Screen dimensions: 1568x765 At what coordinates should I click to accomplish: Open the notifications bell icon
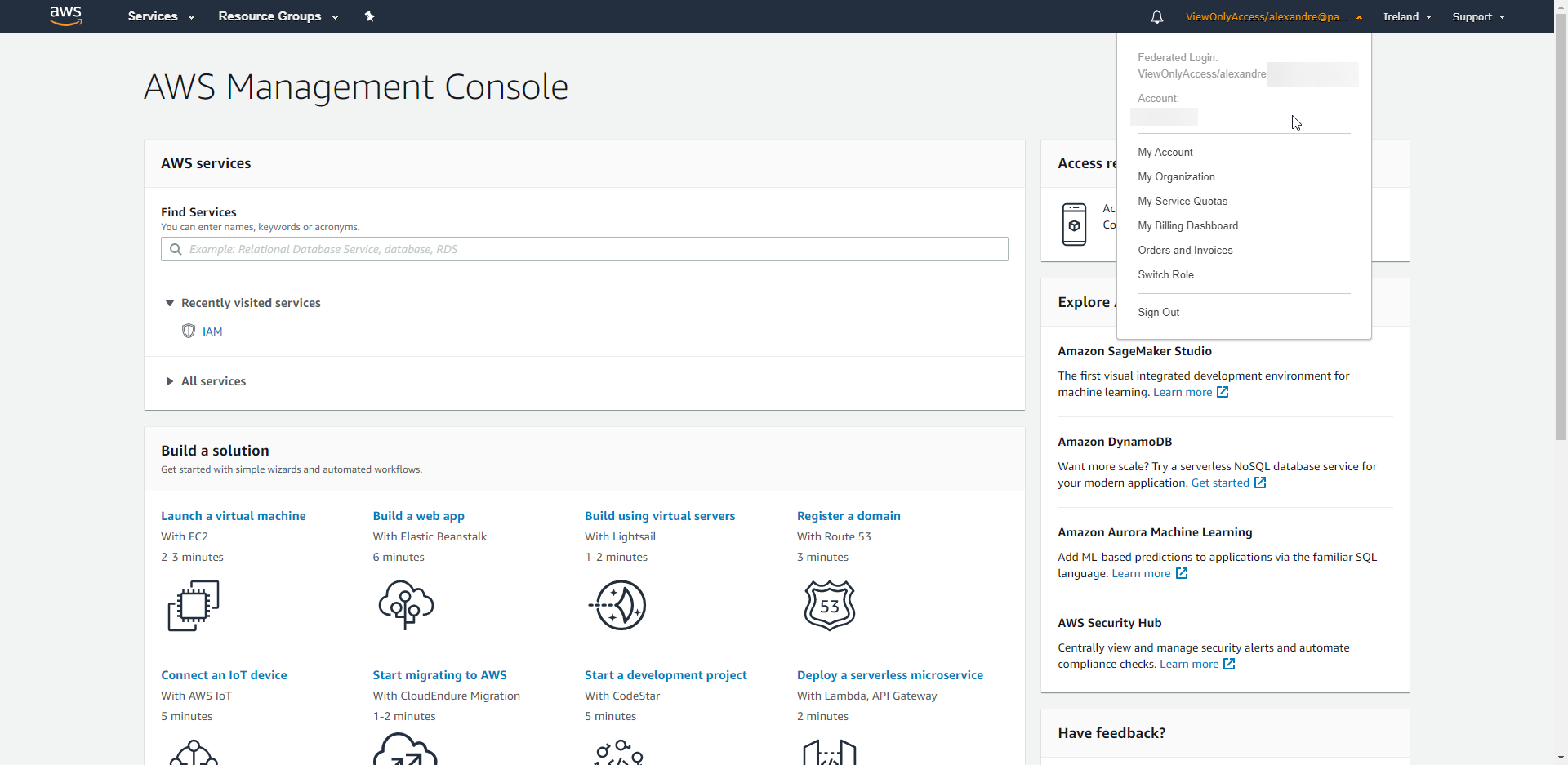1156,16
